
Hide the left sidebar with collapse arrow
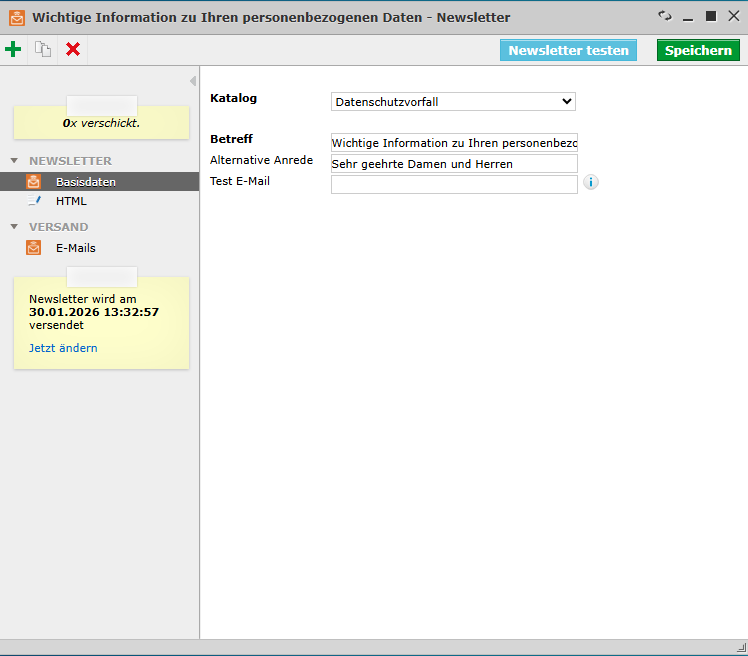coord(192,81)
